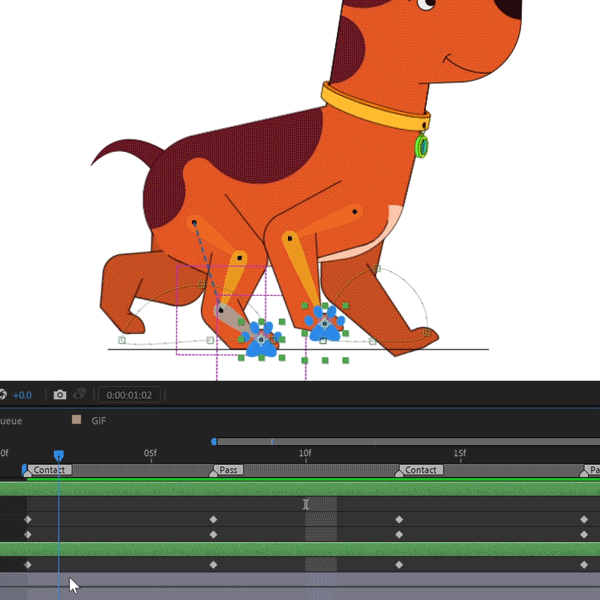Click the +0.0 exposure value
The height and width of the screenshot is (600, 600).
tap(22, 395)
